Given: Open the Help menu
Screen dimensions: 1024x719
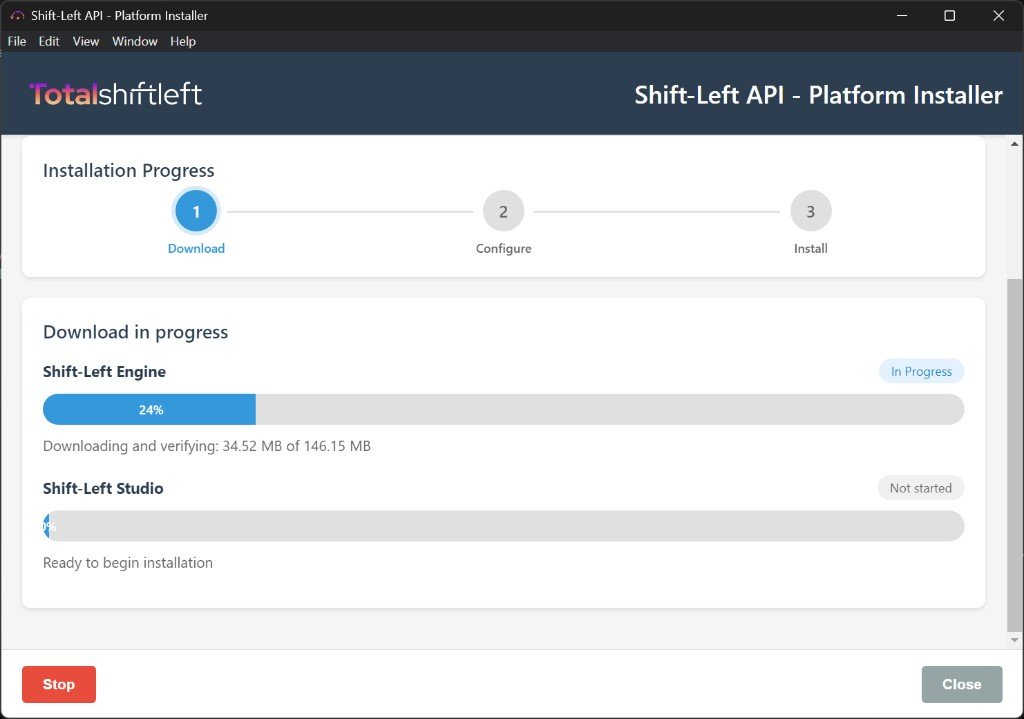Looking at the screenshot, I should [182, 41].
